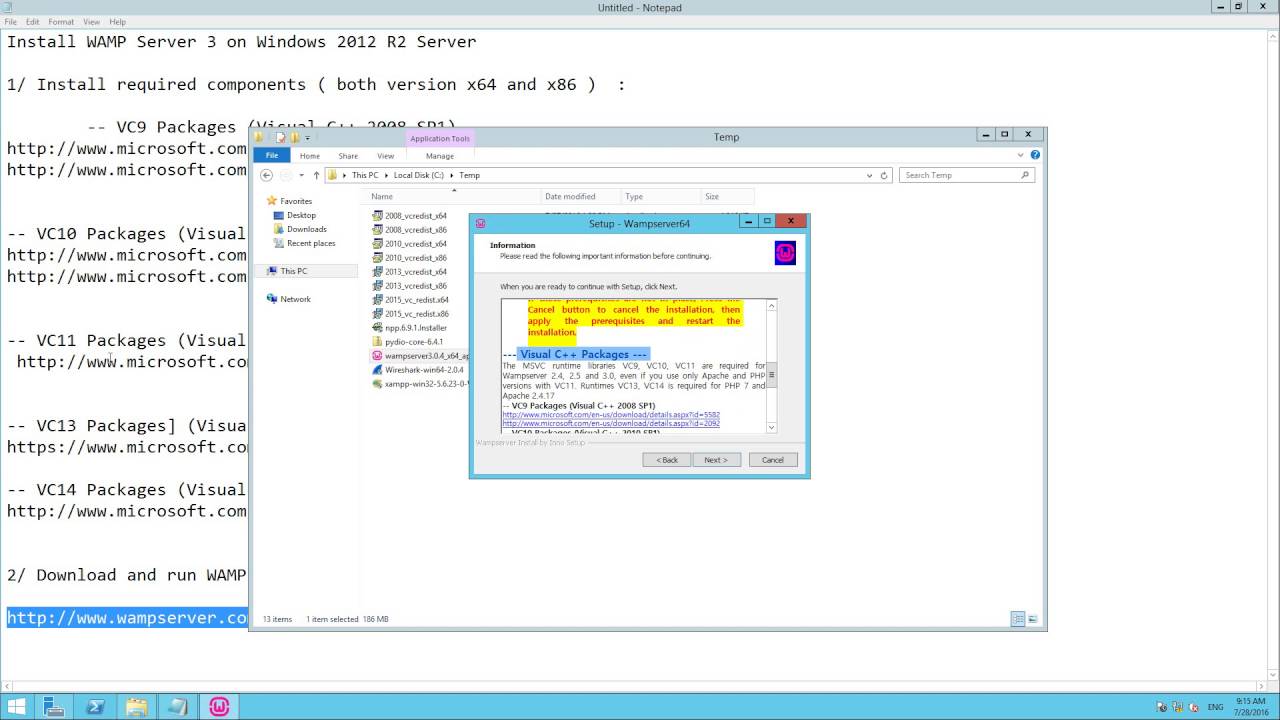Click the Explorer Help question mark icon
This screenshot has height=720, width=1280.
pyautogui.click(x=1035, y=155)
